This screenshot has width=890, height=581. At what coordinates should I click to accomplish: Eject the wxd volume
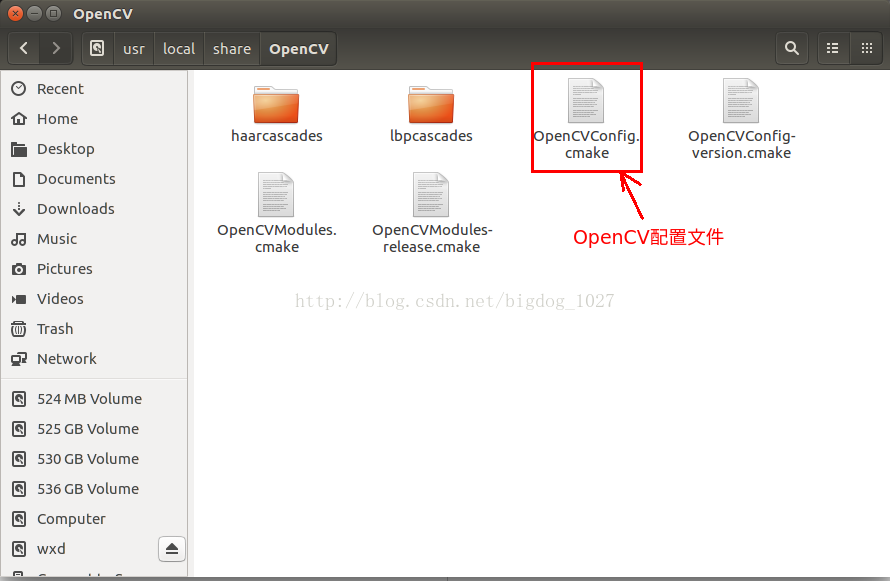coord(170,549)
